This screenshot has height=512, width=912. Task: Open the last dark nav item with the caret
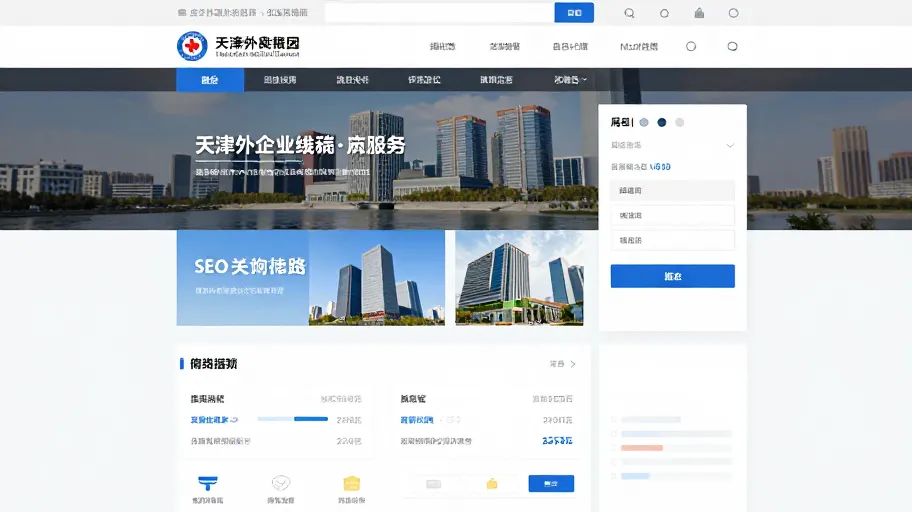point(570,80)
